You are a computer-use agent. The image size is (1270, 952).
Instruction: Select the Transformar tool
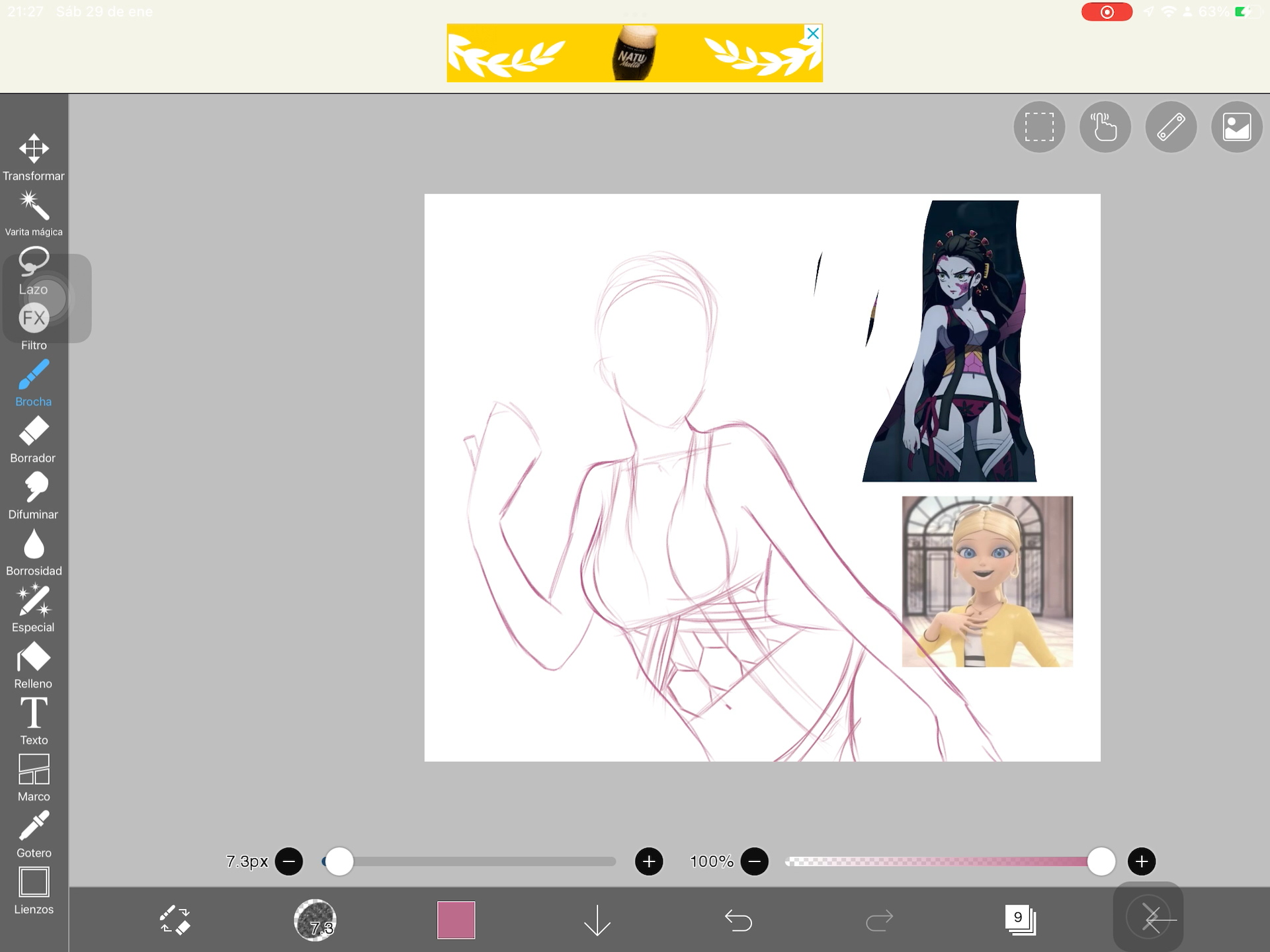(34, 157)
